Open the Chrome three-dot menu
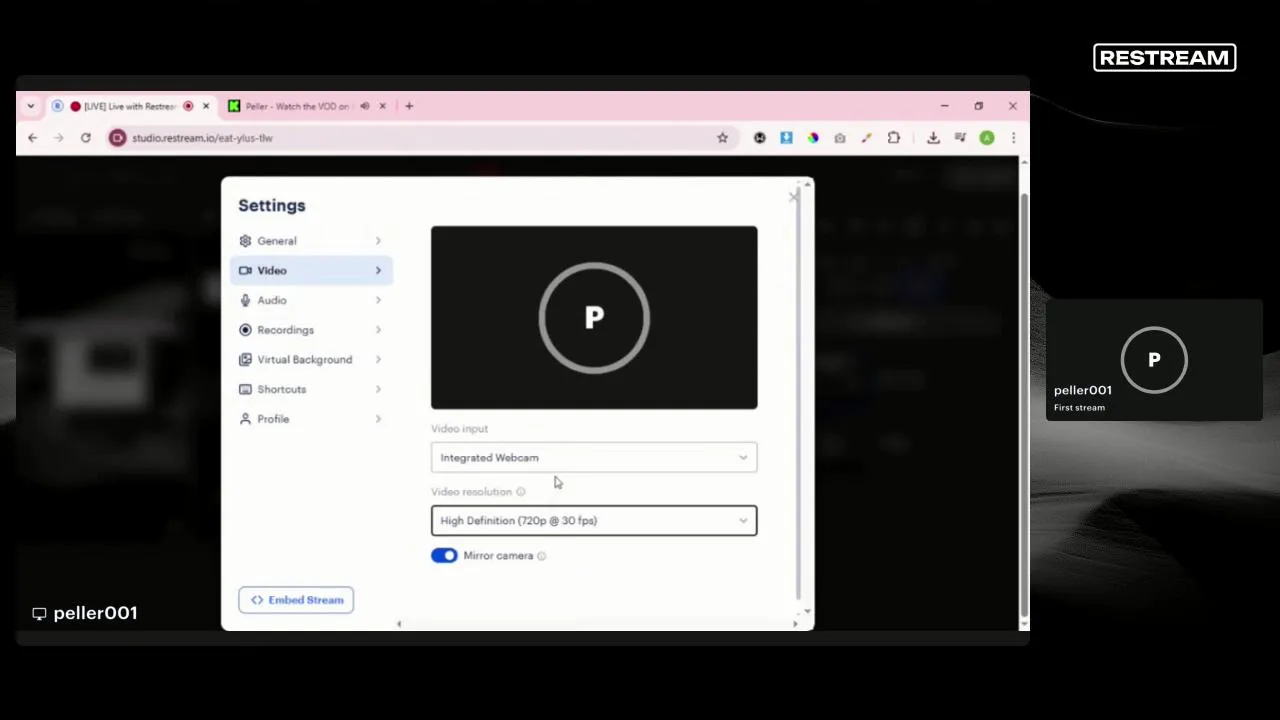Viewport: 1280px width, 720px height. point(1013,138)
